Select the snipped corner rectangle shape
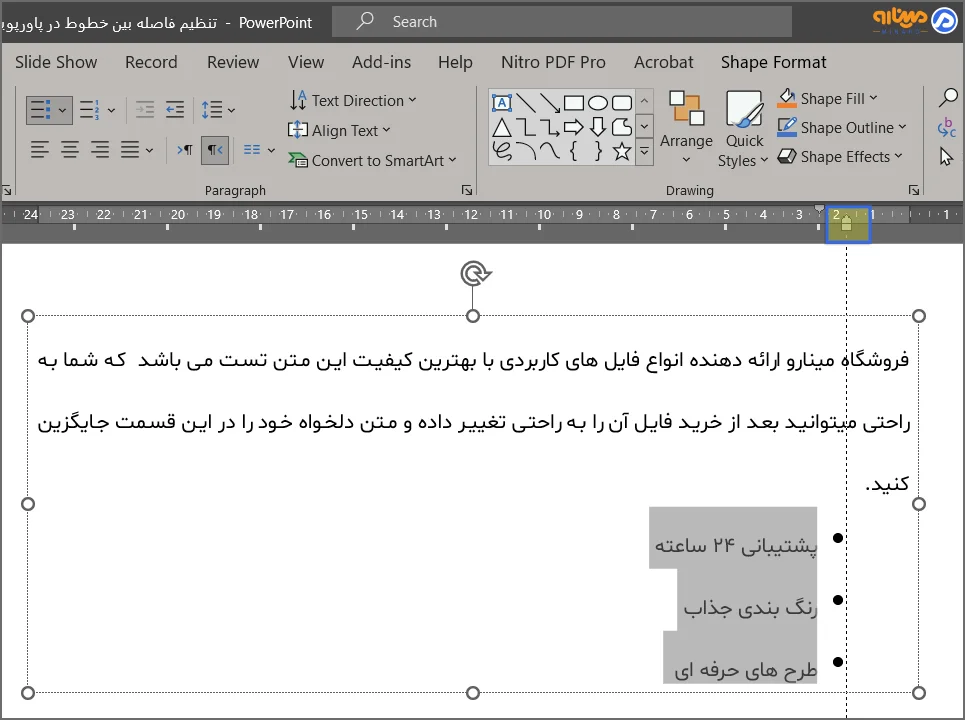Image resolution: width=965 pixels, height=720 pixels. (x=622, y=127)
